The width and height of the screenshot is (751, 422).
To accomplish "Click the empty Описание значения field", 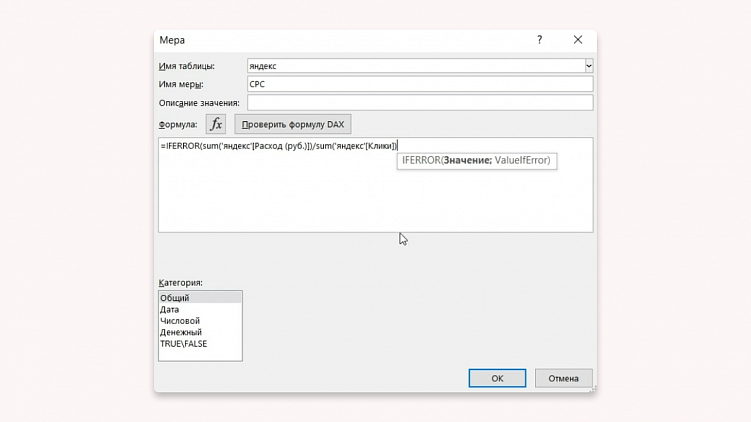I will click(x=420, y=103).
